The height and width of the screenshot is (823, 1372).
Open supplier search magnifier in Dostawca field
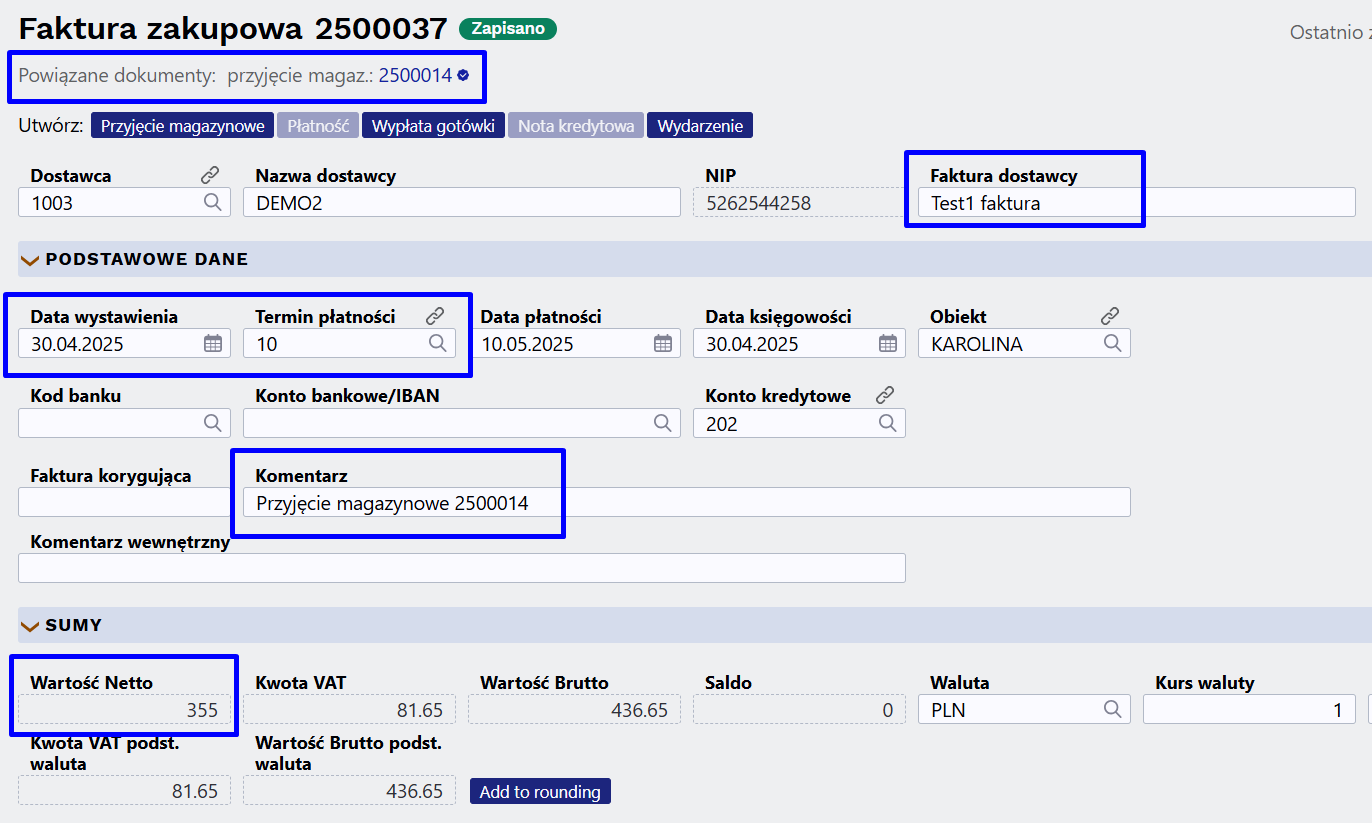(x=213, y=202)
